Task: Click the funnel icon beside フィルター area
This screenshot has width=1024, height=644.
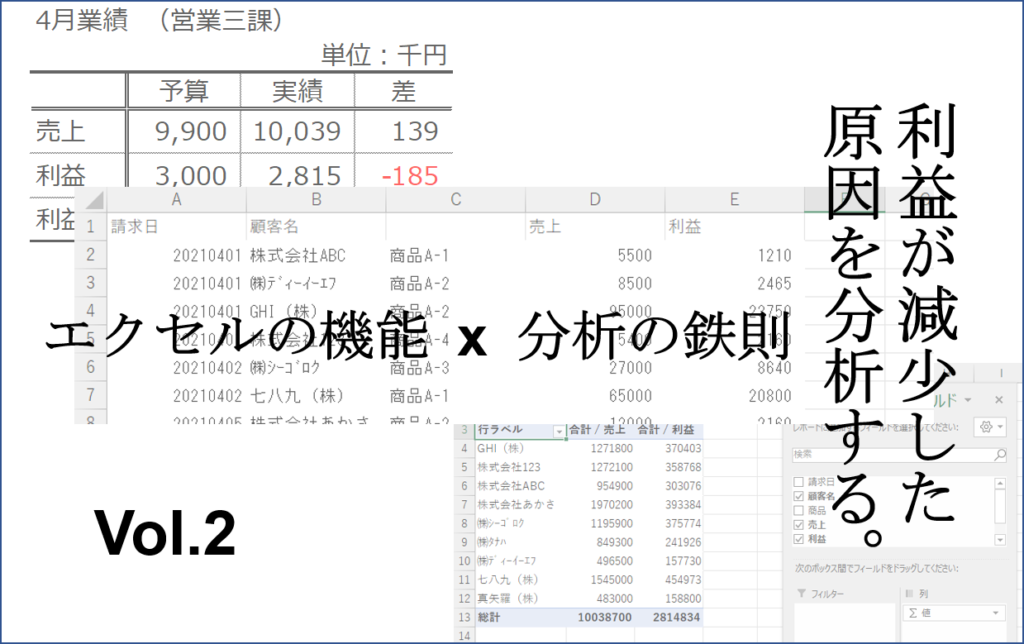Action: (801, 594)
